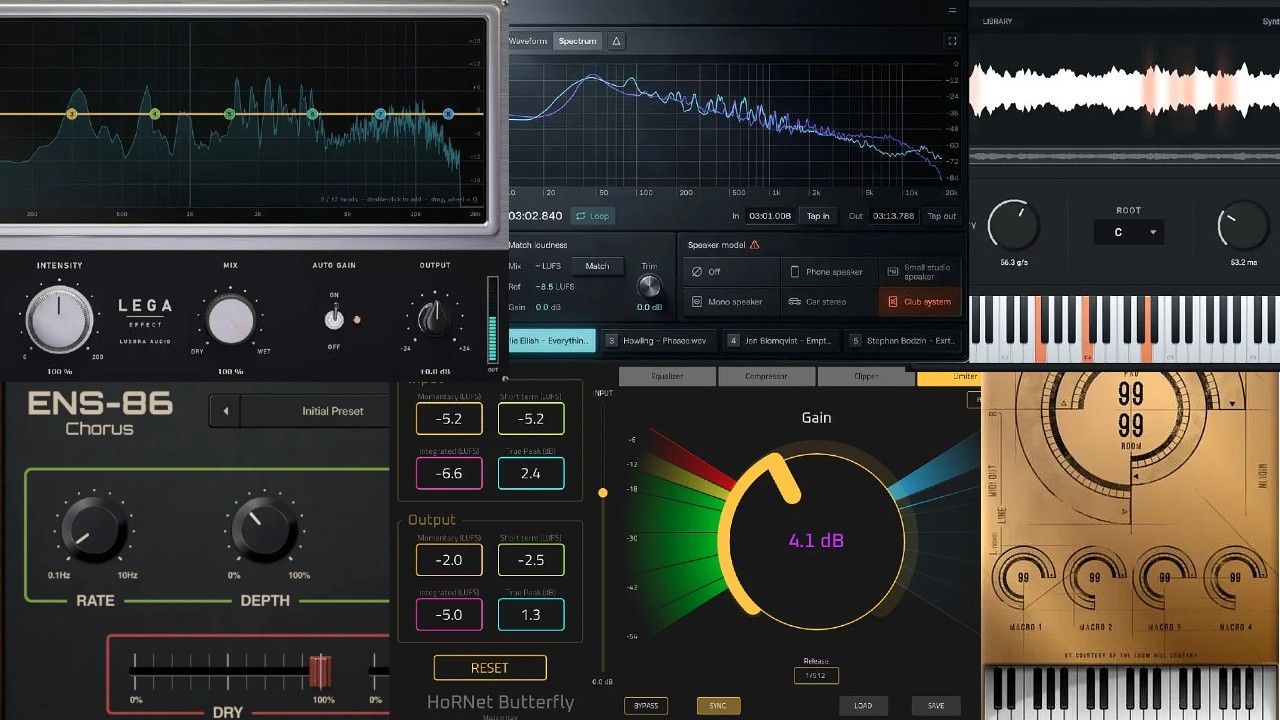Click the LEGA Output knob
Viewport: 1280px width, 720px height.
pyautogui.click(x=434, y=318)
